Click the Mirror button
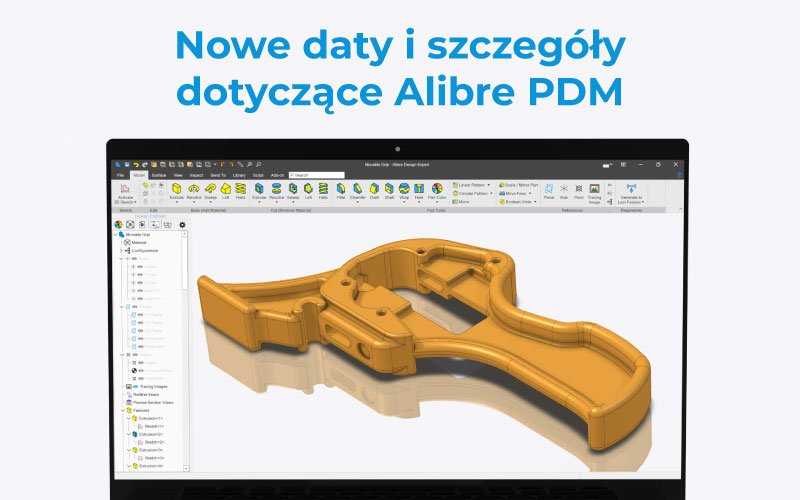Screen dimensions: 800x500 coord(461,202)
